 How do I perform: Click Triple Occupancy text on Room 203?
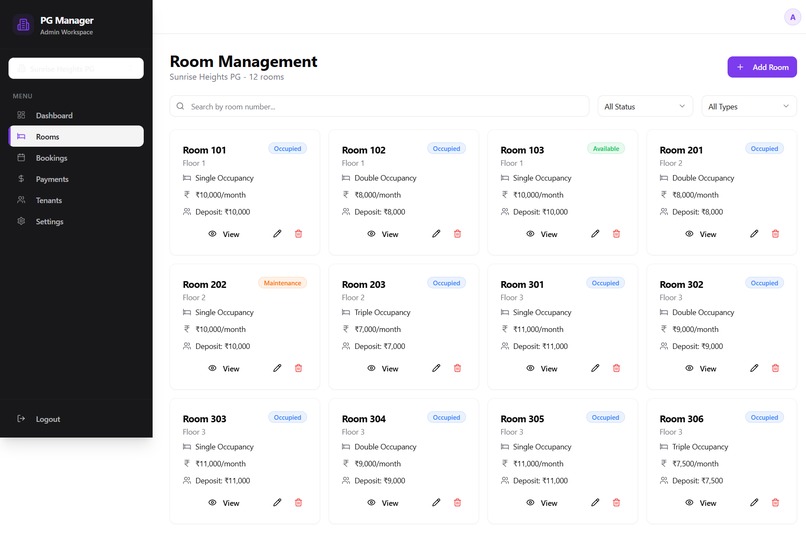pos(382,312)
